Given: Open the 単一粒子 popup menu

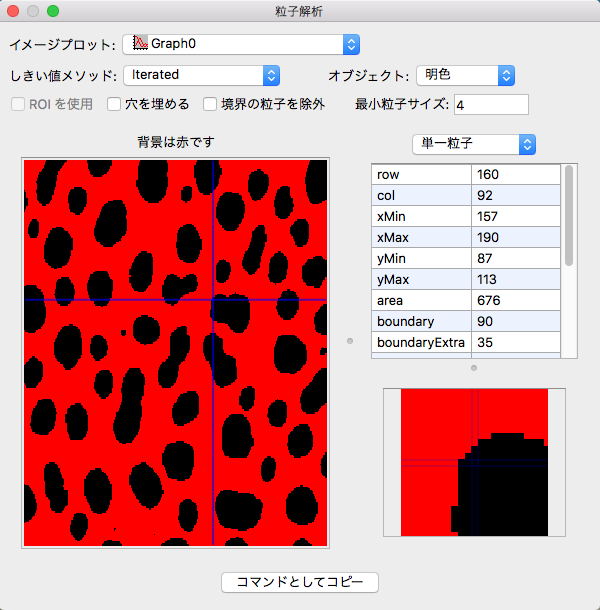Looking at the screenshot, I should tap(474, 144).
